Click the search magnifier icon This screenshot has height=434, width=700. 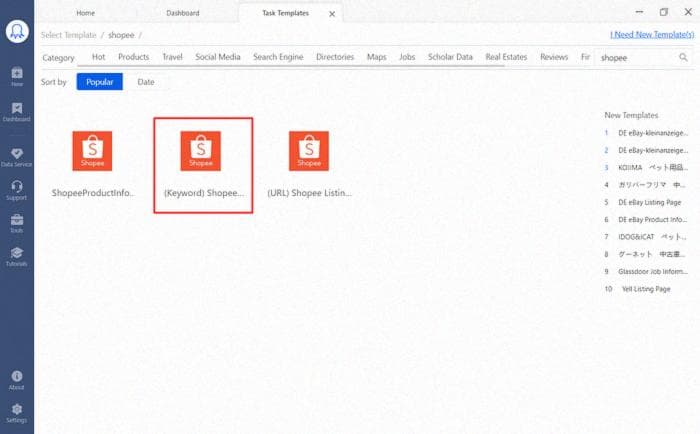683,57
